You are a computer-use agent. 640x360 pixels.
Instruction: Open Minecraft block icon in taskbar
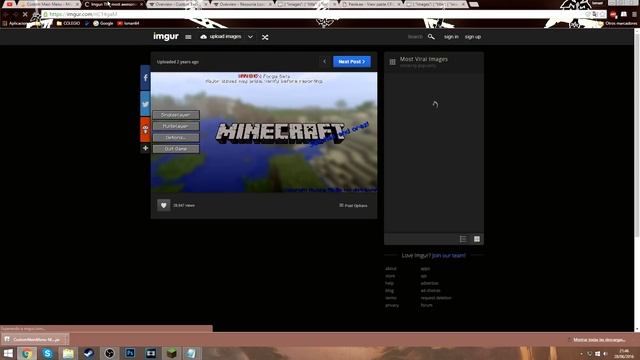click(171, 353)
